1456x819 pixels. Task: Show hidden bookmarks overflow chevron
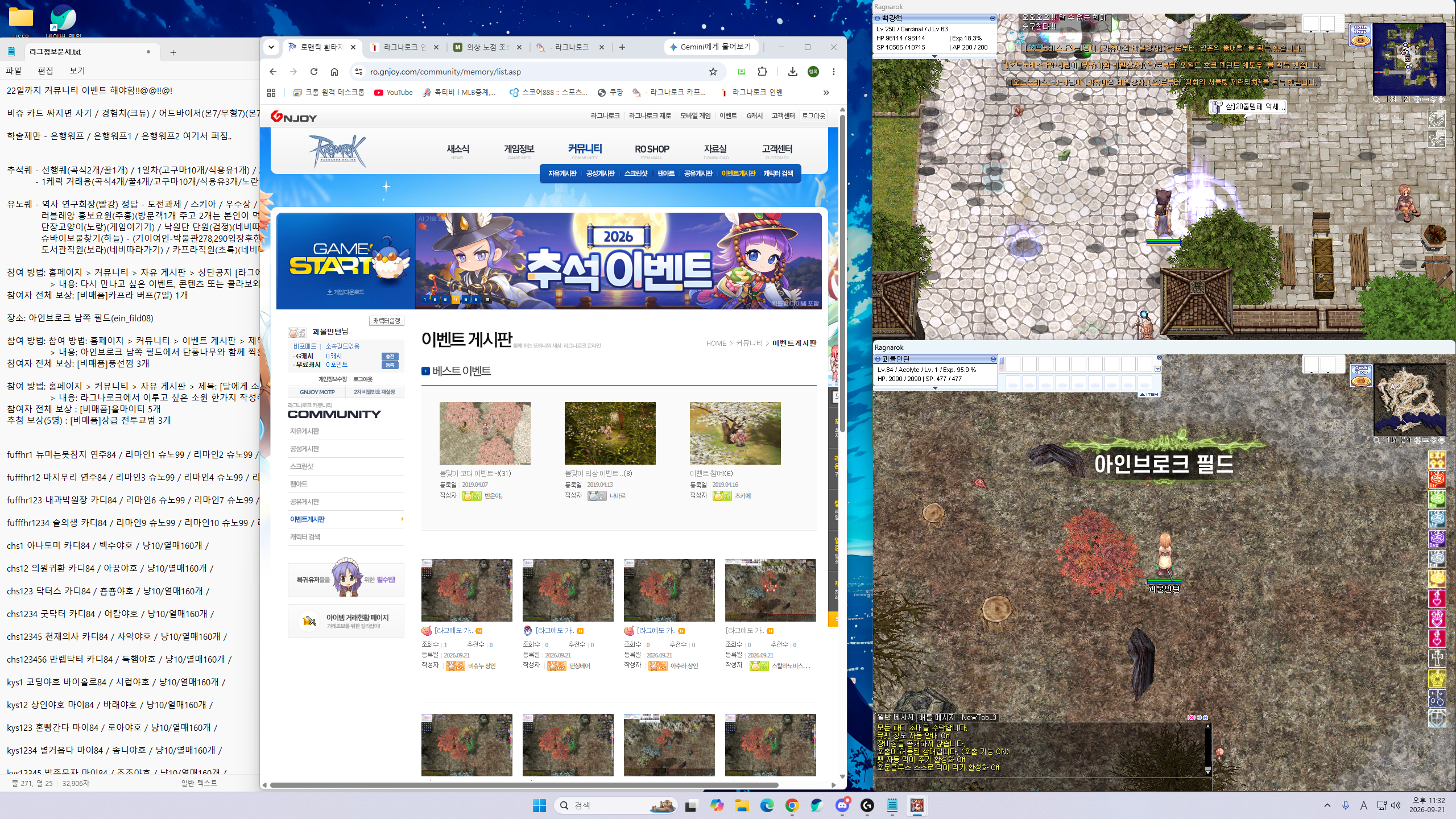(826, 93)
